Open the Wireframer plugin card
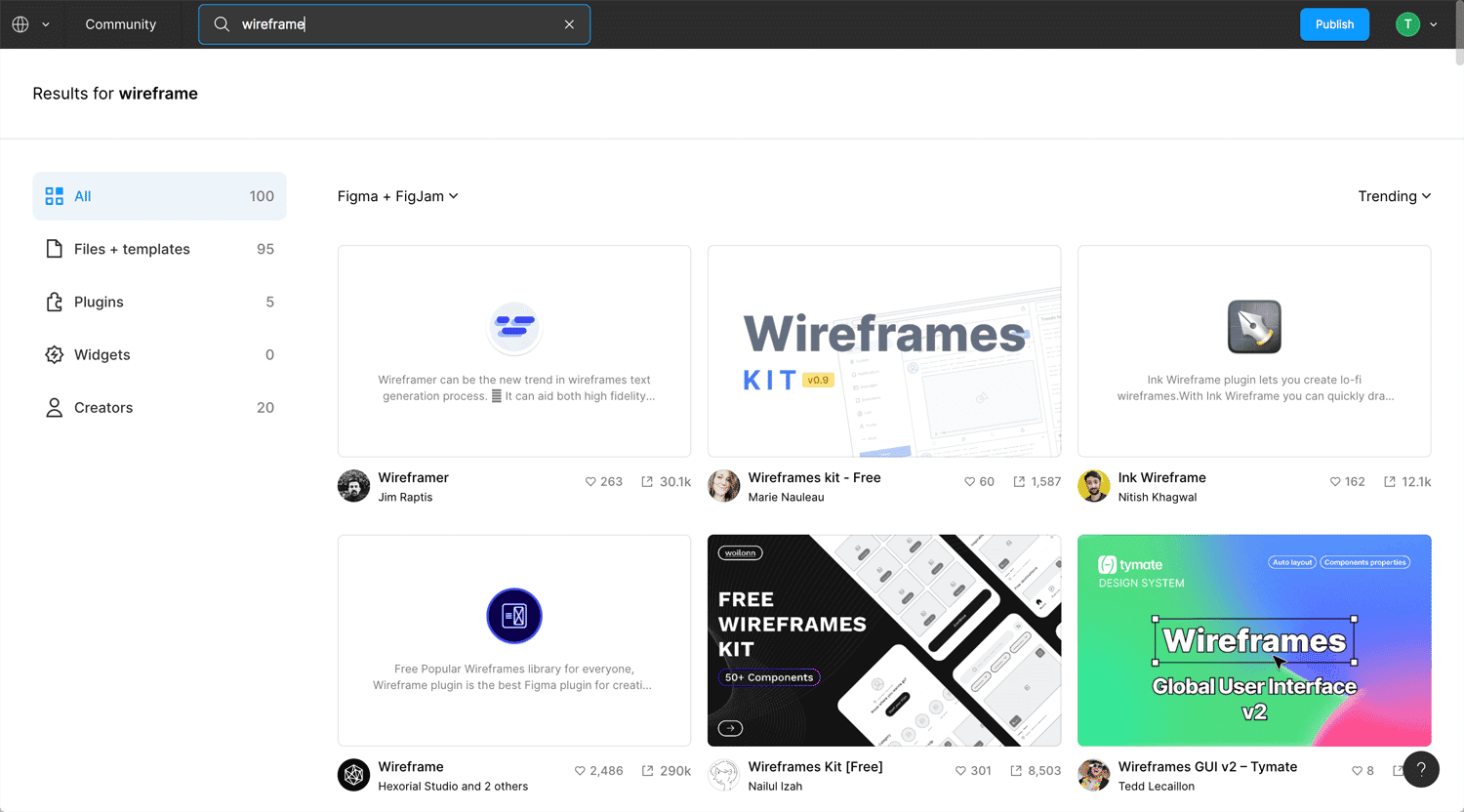 (514, 351)
